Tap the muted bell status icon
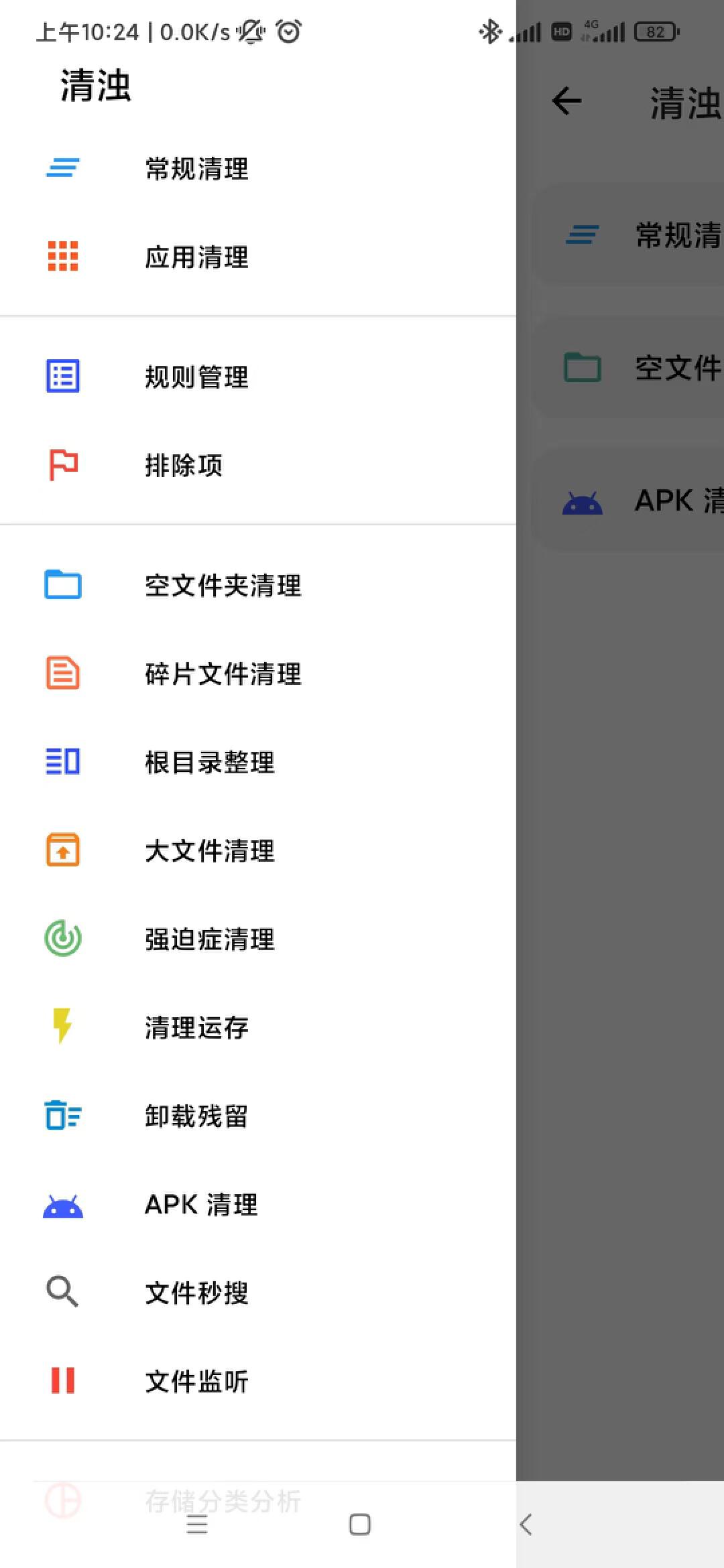The width and height of the screenshot is (724, 1568). pyautogui.click(x=251, y=31)
